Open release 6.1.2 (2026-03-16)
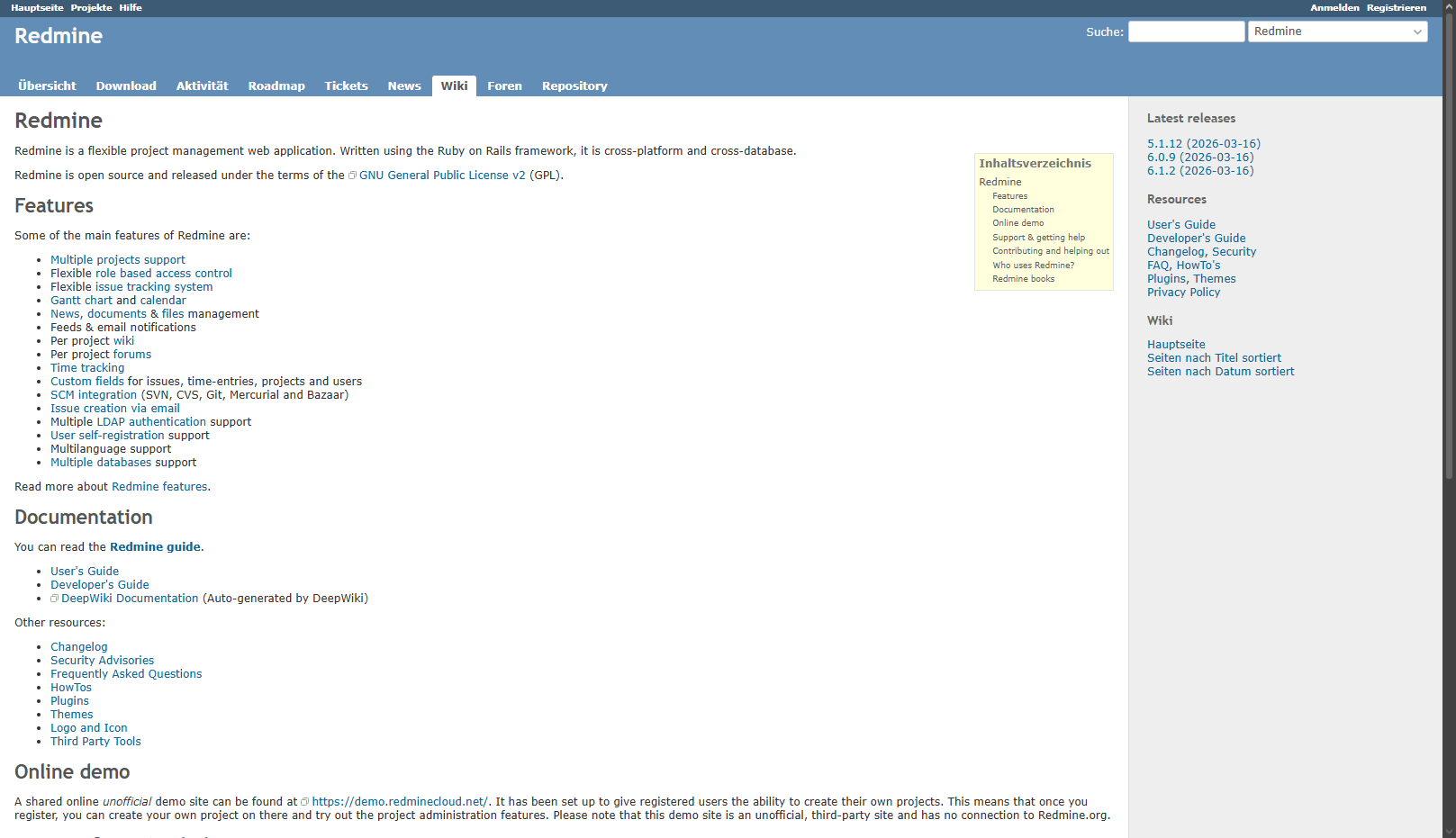 (1199, 171)
